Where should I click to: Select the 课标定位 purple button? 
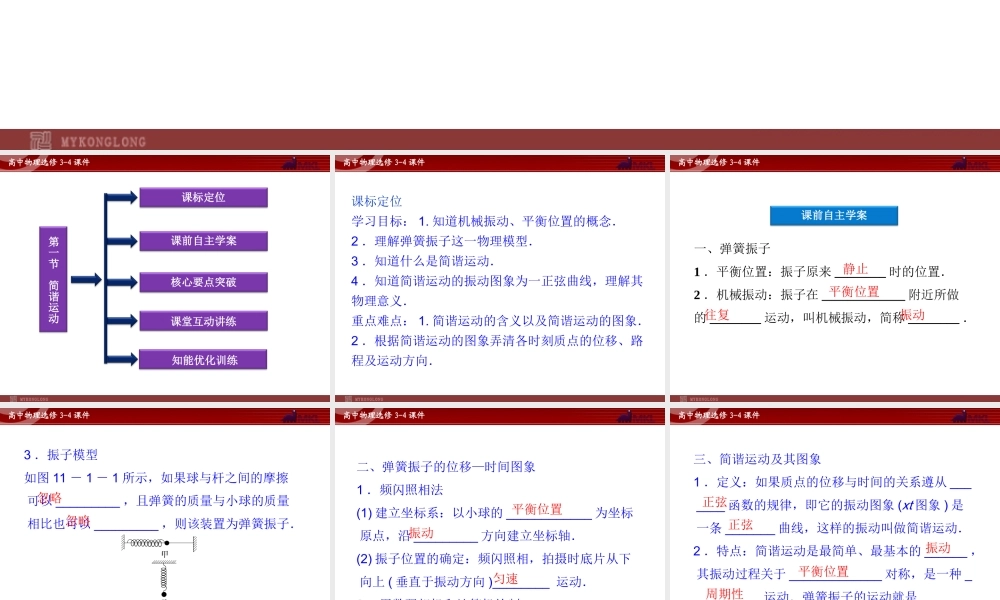tap(204, 198)
